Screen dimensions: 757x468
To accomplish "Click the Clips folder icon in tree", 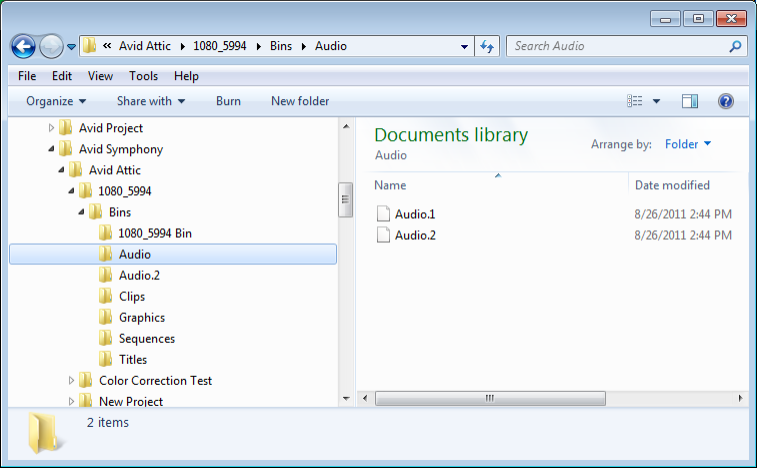I will pos(106,296).
